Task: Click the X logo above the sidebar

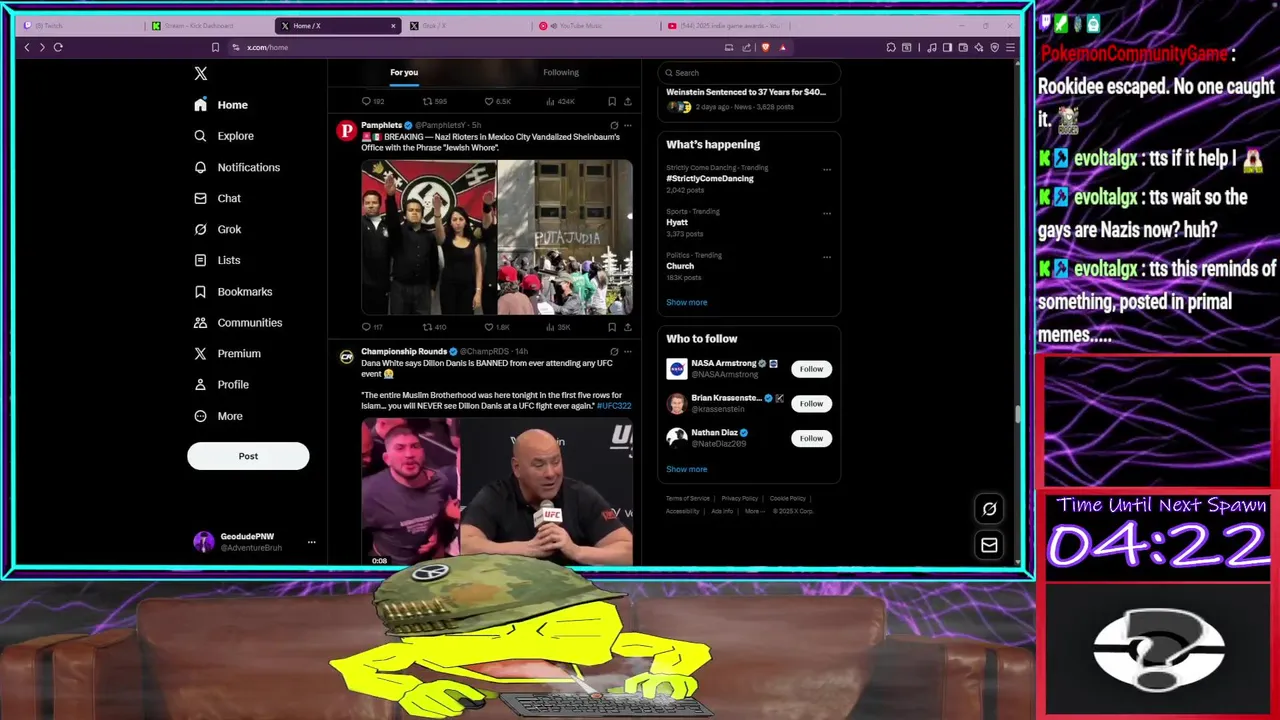Action: [x=201, y=73]
